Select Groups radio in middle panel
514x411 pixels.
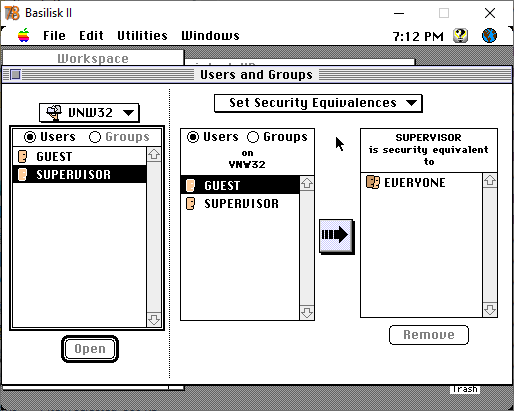pos(277,137)
